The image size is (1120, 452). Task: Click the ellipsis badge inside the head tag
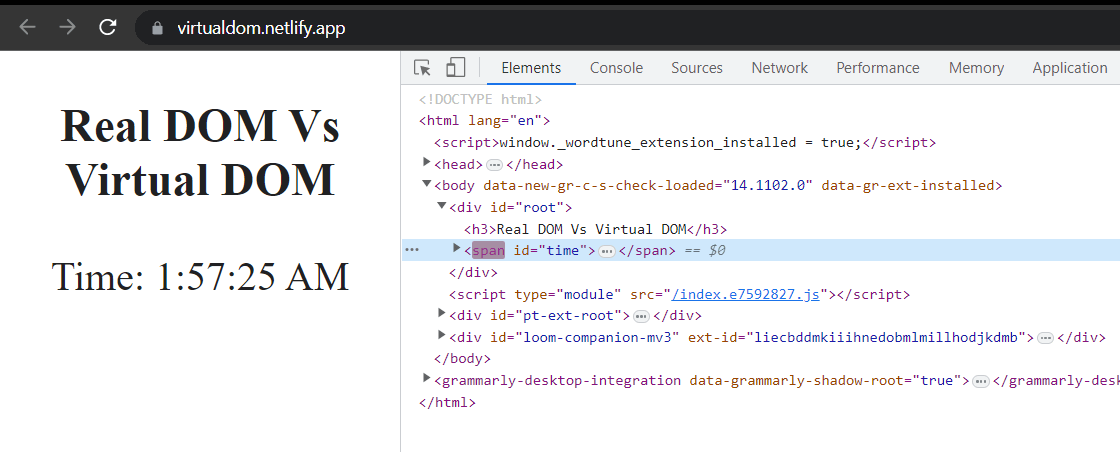point(494,164)
